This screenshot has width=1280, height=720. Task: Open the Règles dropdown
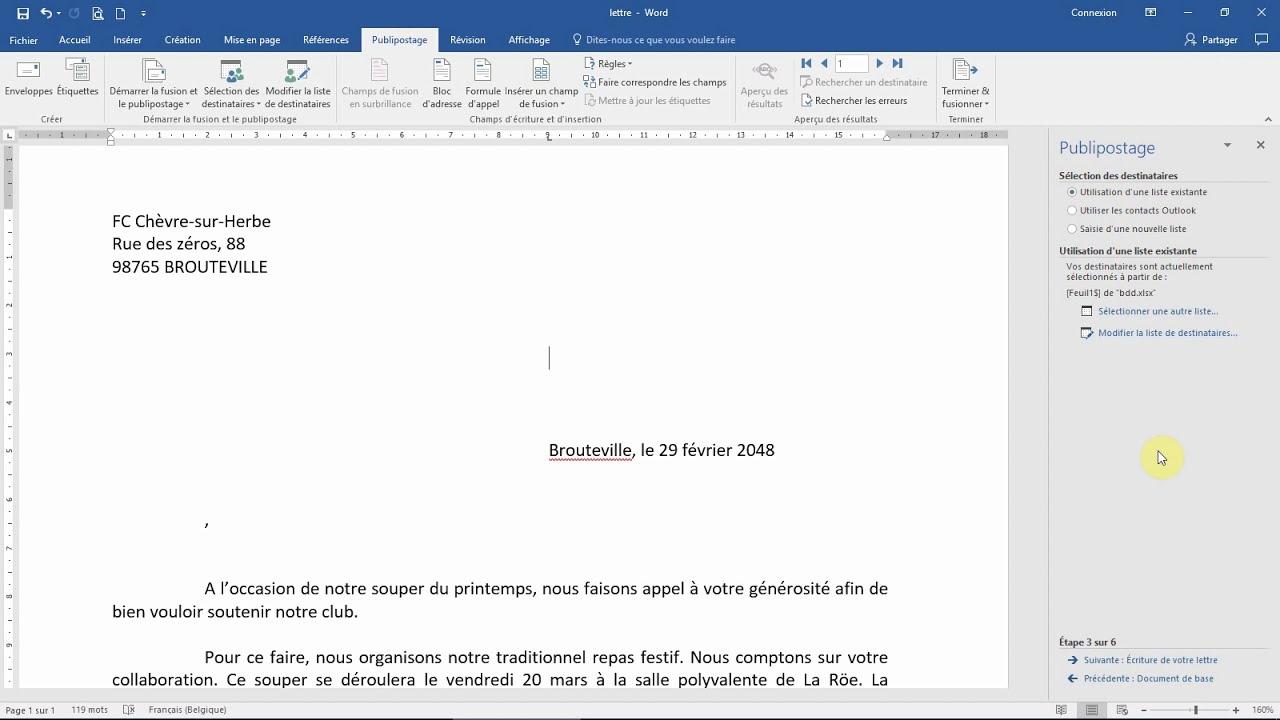(610, 63)
